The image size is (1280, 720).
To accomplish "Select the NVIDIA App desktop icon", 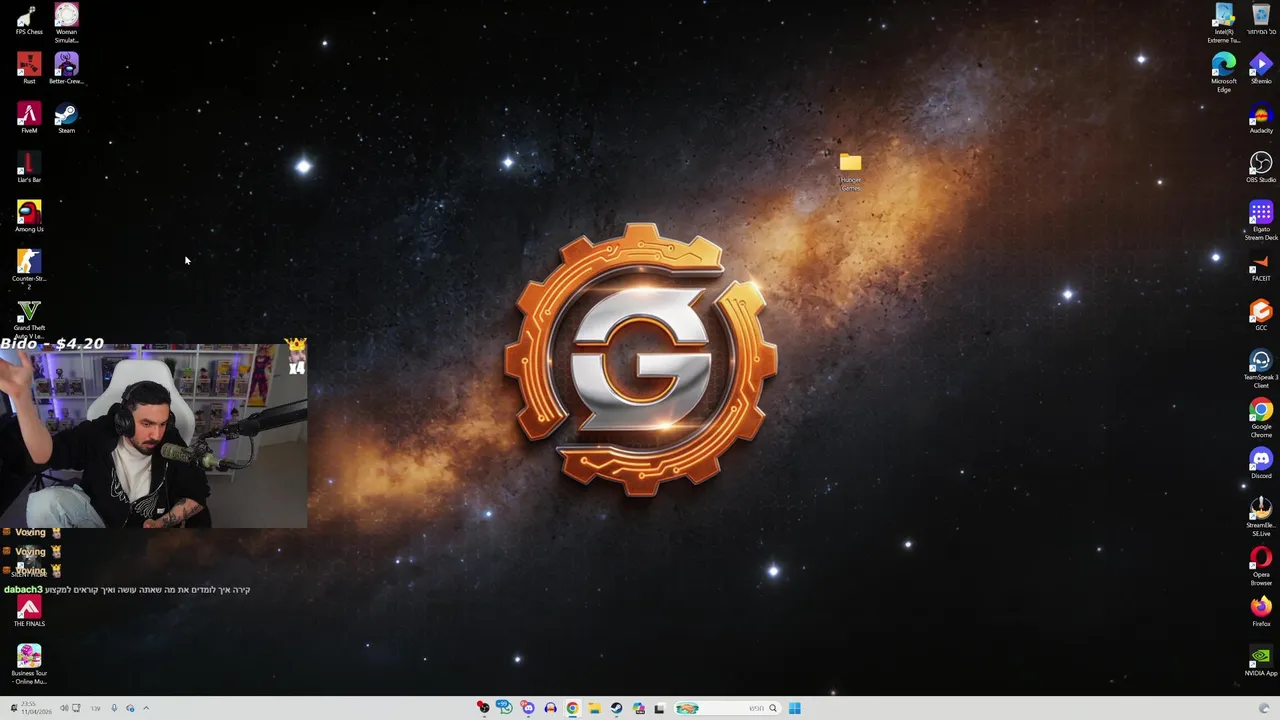I will pos(1261,661).
